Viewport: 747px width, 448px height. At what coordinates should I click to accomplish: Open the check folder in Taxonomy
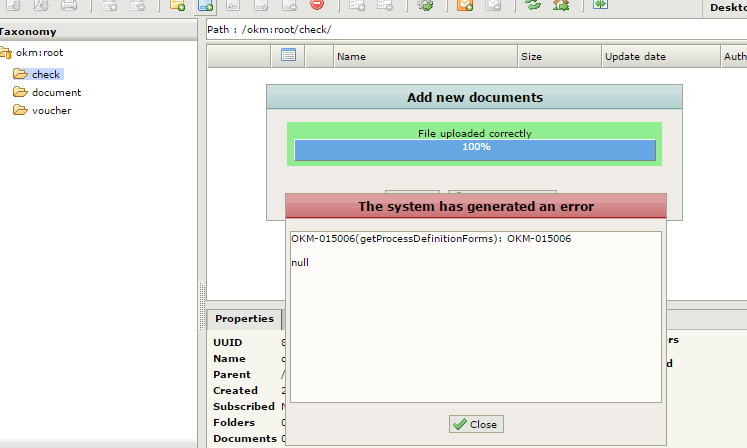click(46, 74)
